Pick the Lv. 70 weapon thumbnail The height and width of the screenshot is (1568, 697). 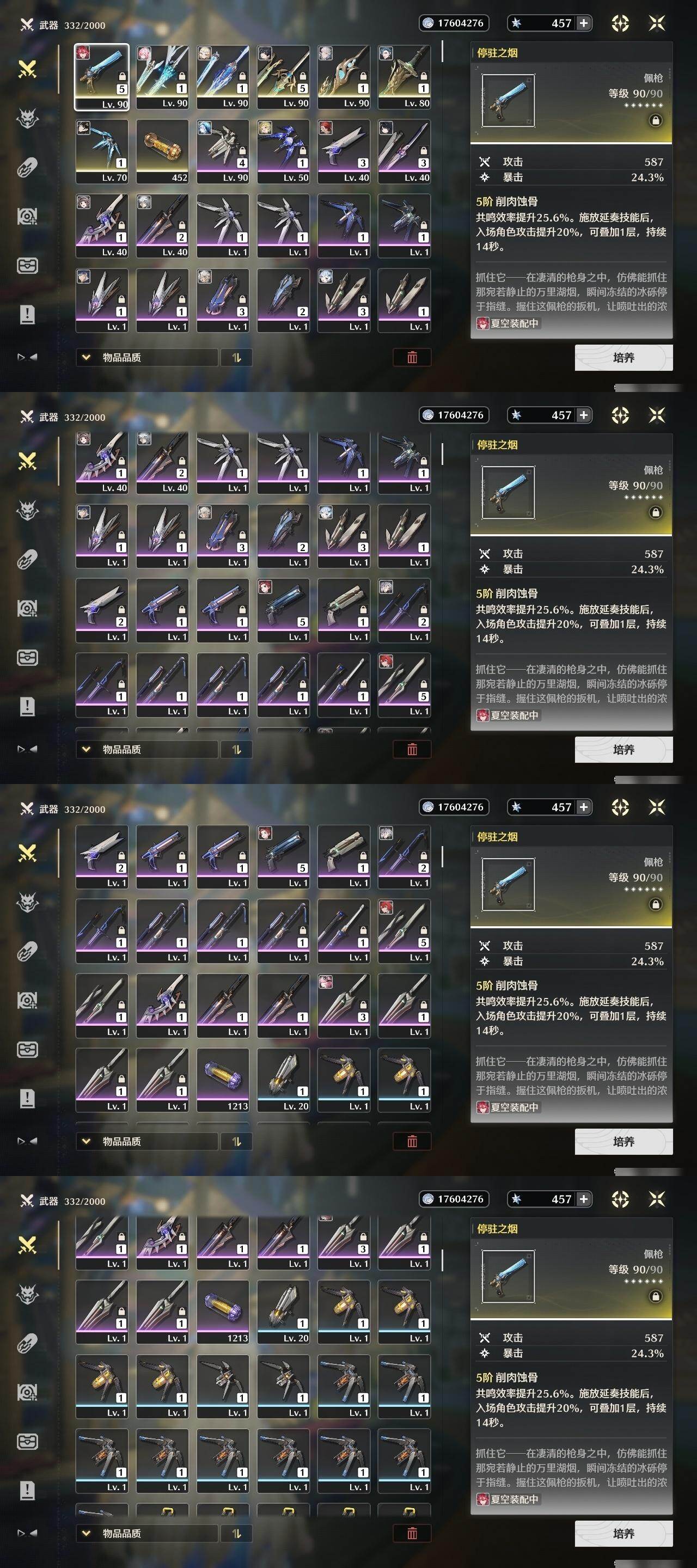[102, 151]
